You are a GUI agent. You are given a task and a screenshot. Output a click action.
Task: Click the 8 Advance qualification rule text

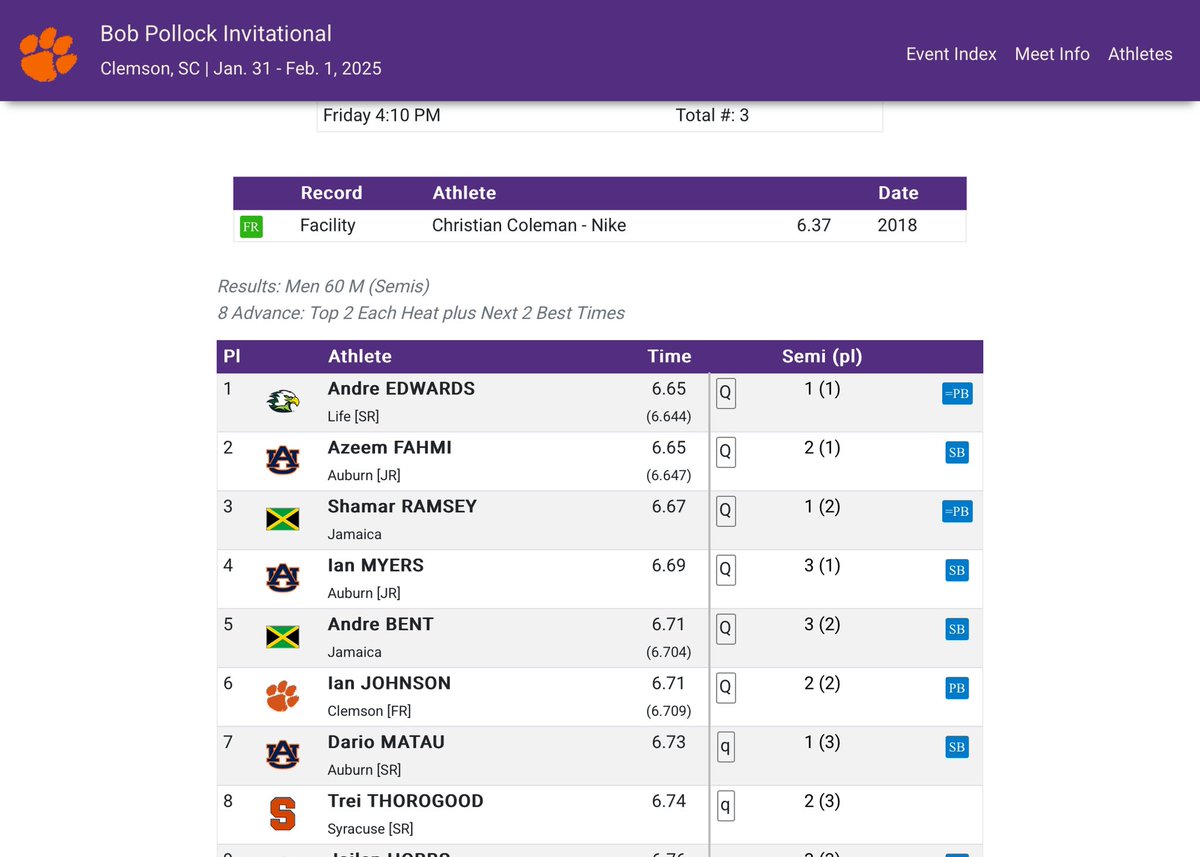coord(421,313)
